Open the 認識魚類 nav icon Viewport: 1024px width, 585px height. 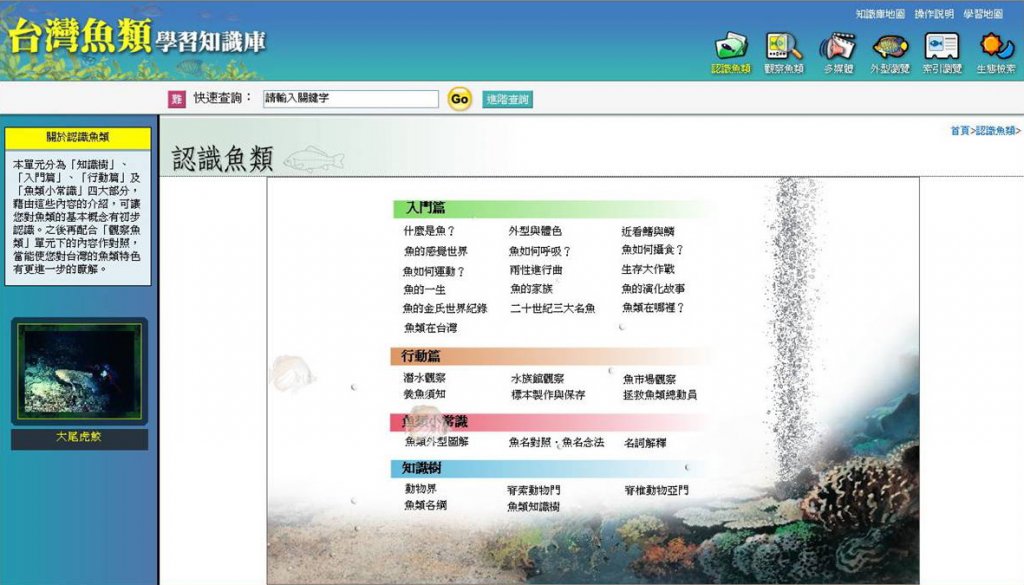[731, 52]
